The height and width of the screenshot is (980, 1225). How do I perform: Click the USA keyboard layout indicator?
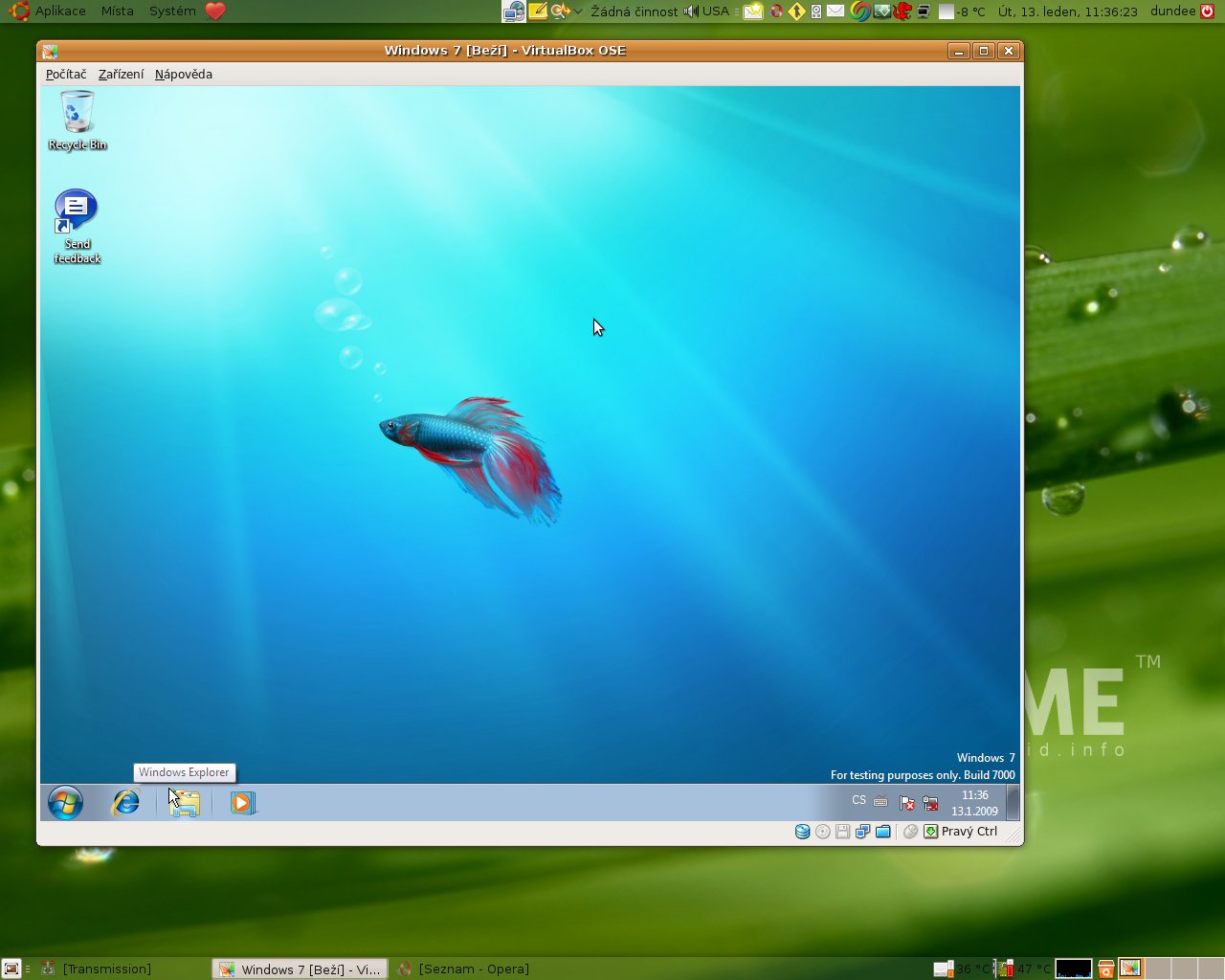[716, 11]
